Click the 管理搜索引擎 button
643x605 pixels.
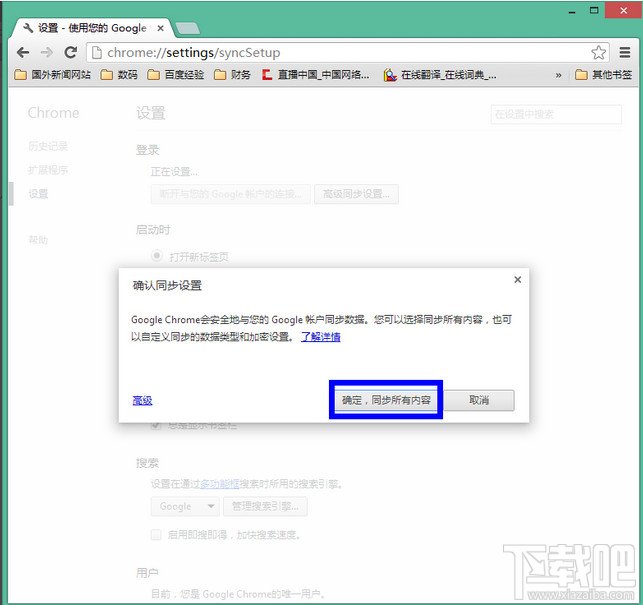pyautogui.click(x=265, y=507)
